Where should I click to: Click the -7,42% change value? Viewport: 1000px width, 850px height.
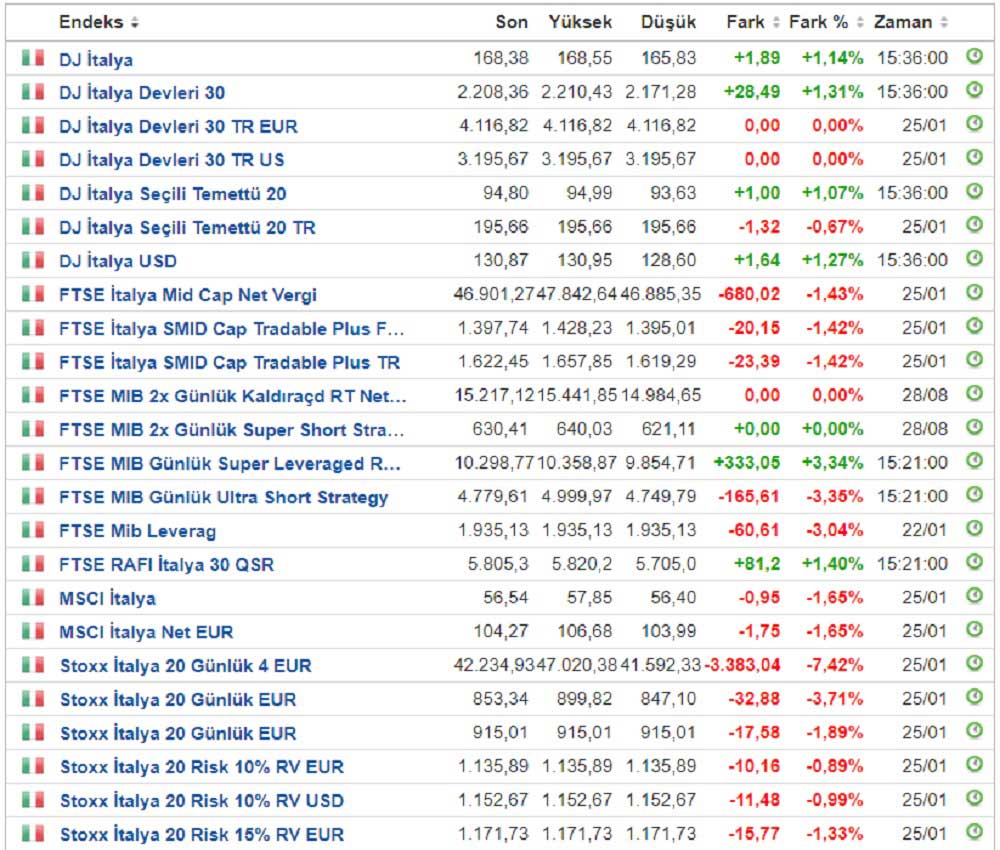click(x=835, y=666)
